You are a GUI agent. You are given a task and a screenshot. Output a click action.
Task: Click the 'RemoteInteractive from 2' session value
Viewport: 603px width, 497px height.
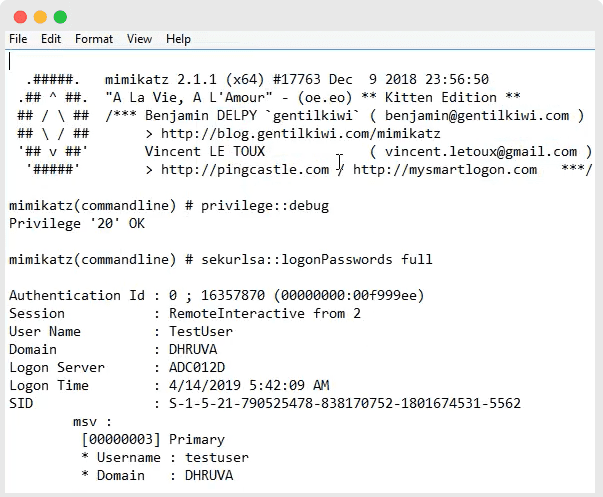coord(265,314)
